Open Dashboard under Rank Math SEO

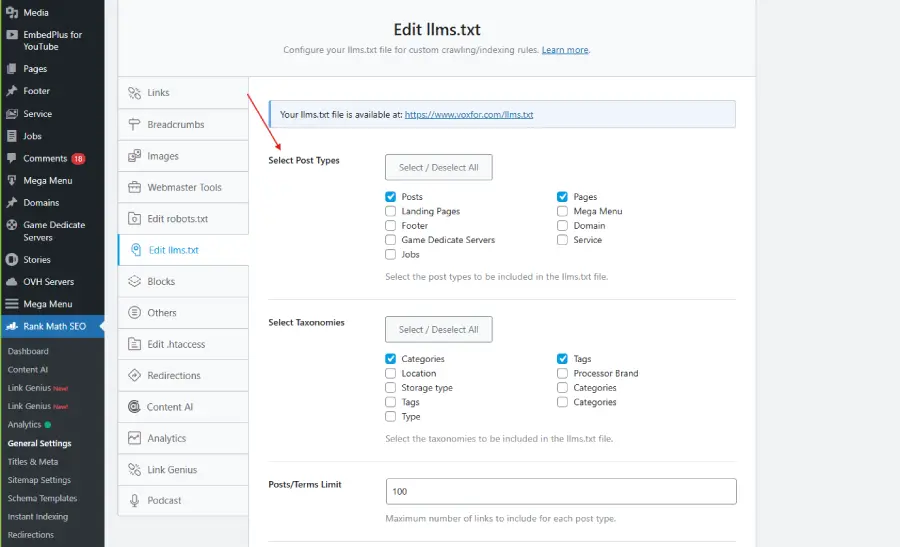coord(28,351)
